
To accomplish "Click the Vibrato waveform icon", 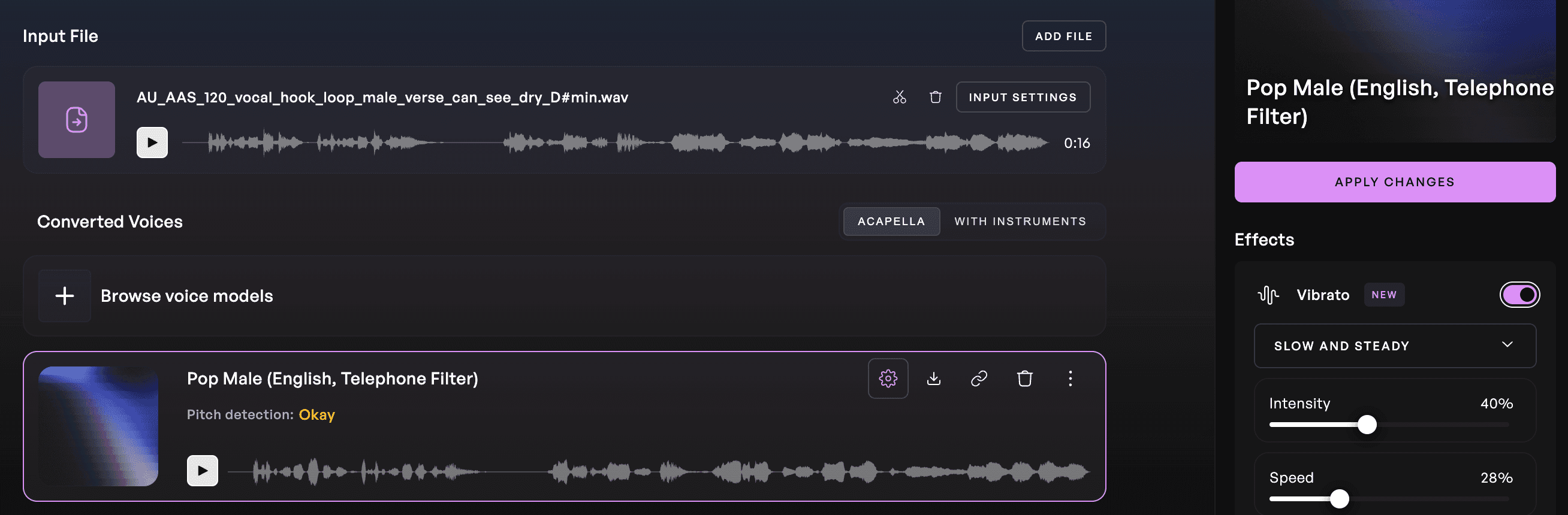I will click(x=1268, y=295).
